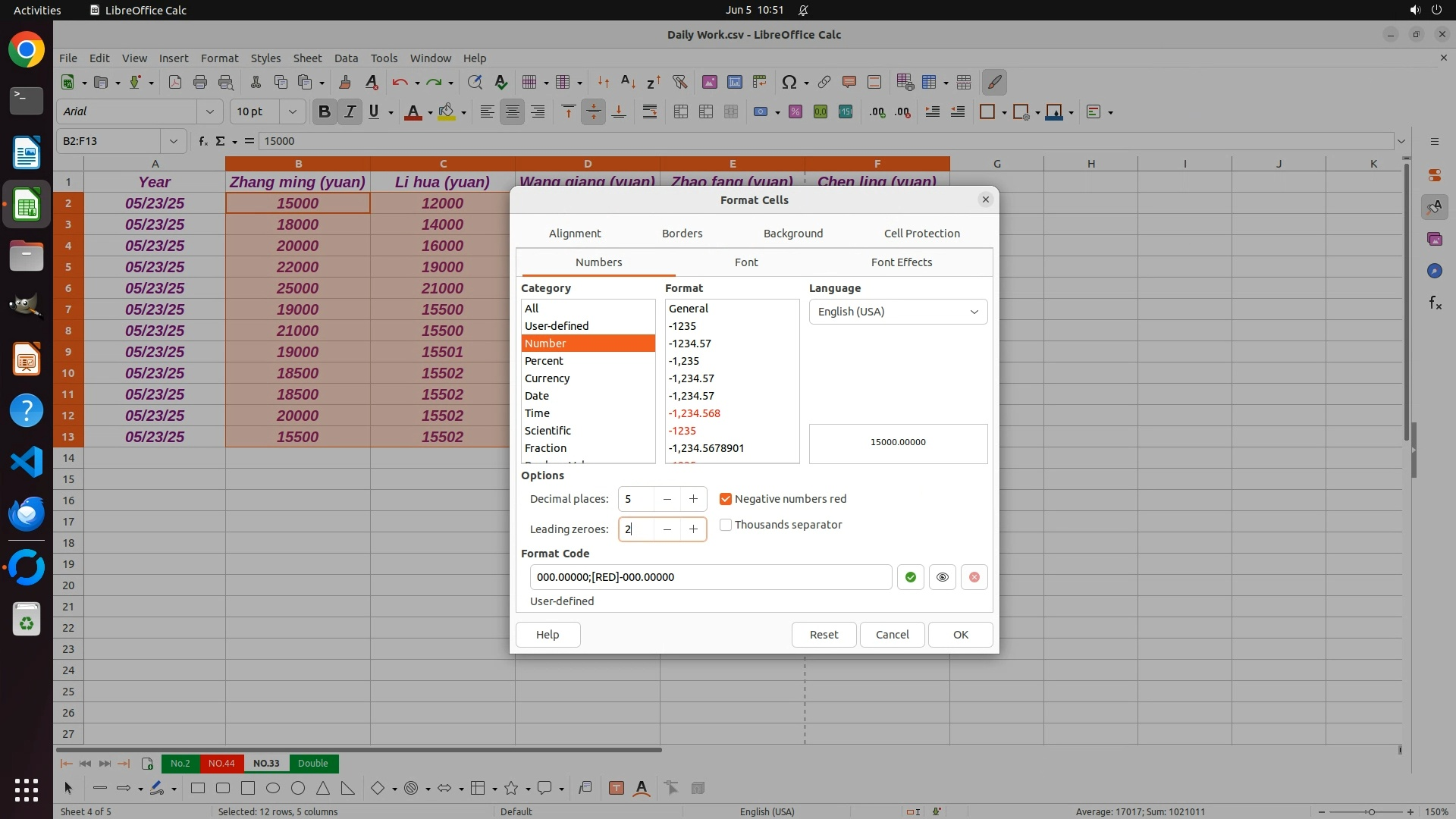
Task: Open Visual Studio Code from dock
Action: (27, 462)
